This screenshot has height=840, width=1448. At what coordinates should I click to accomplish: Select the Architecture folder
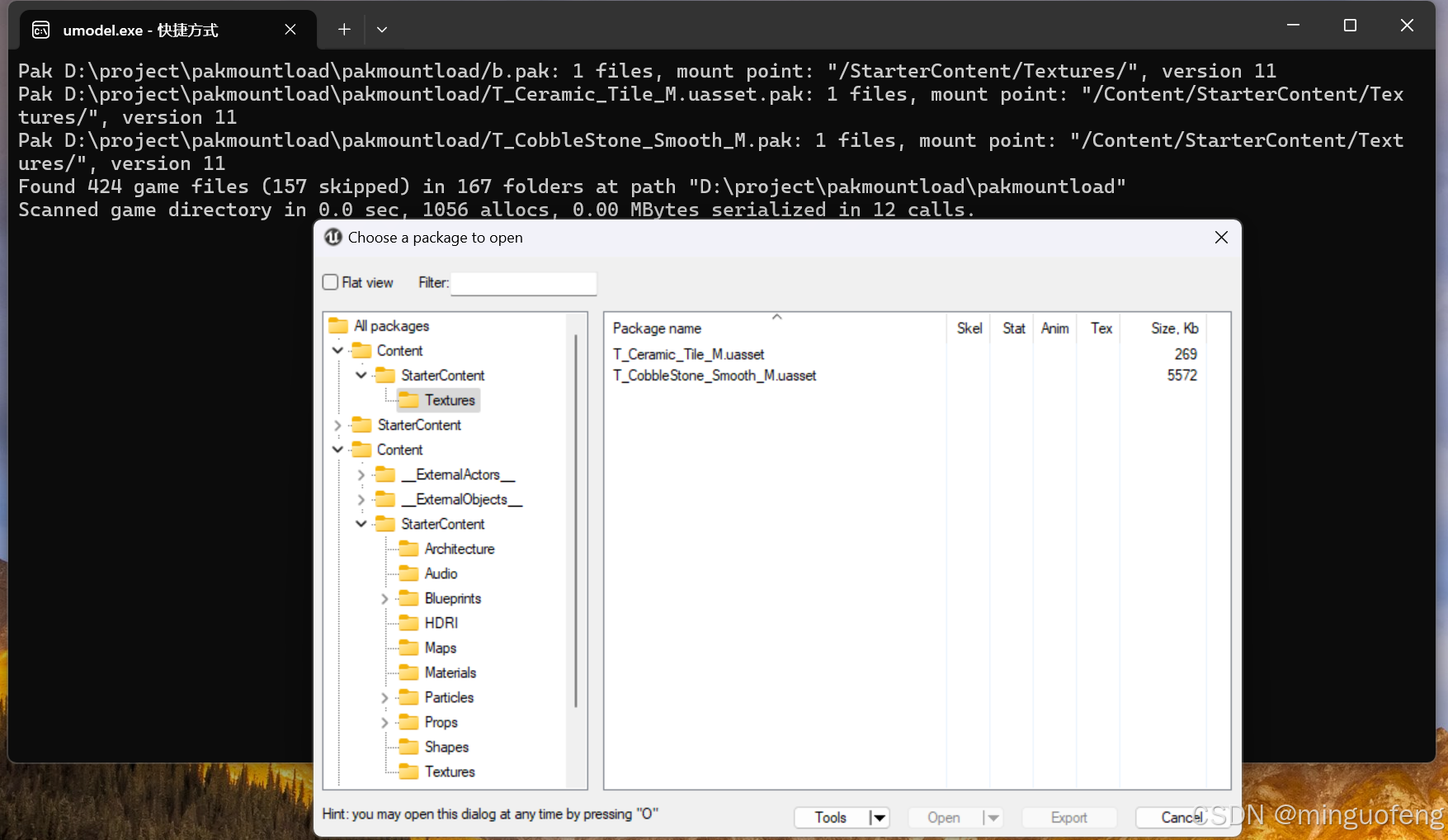tap(460, 549)
